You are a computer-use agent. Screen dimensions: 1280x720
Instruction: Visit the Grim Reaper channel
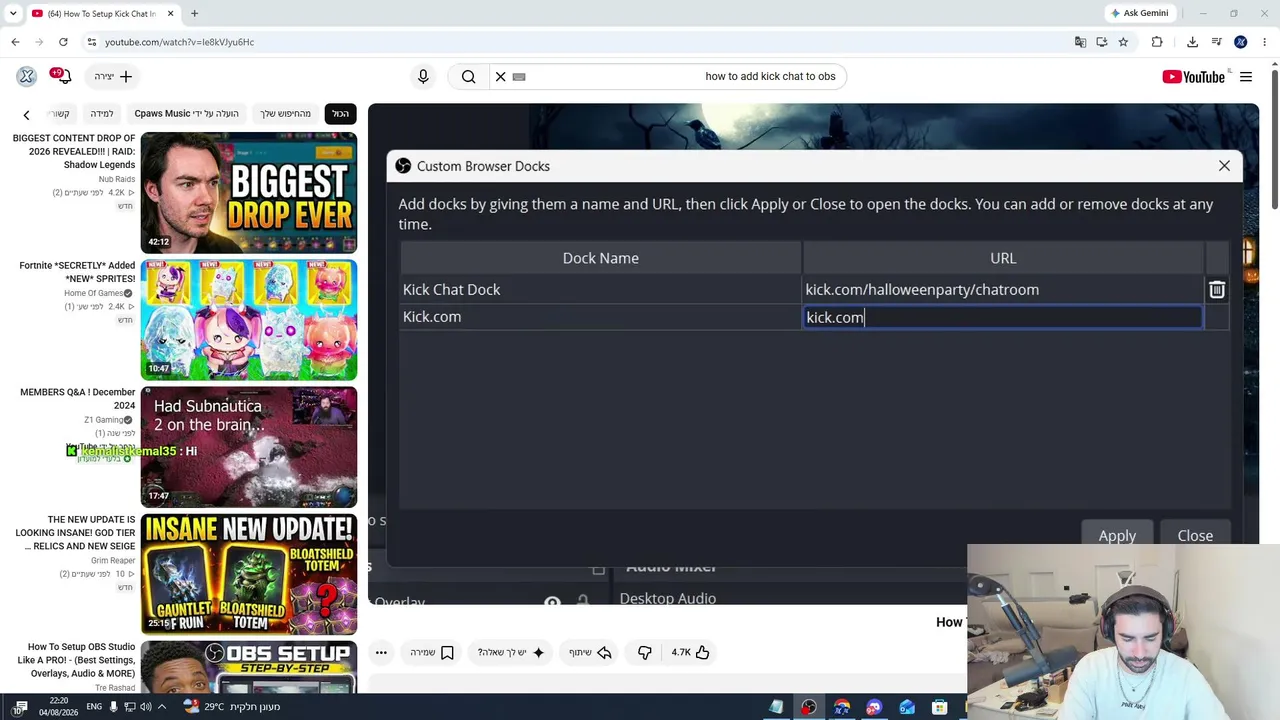click(x=113, y=561)
